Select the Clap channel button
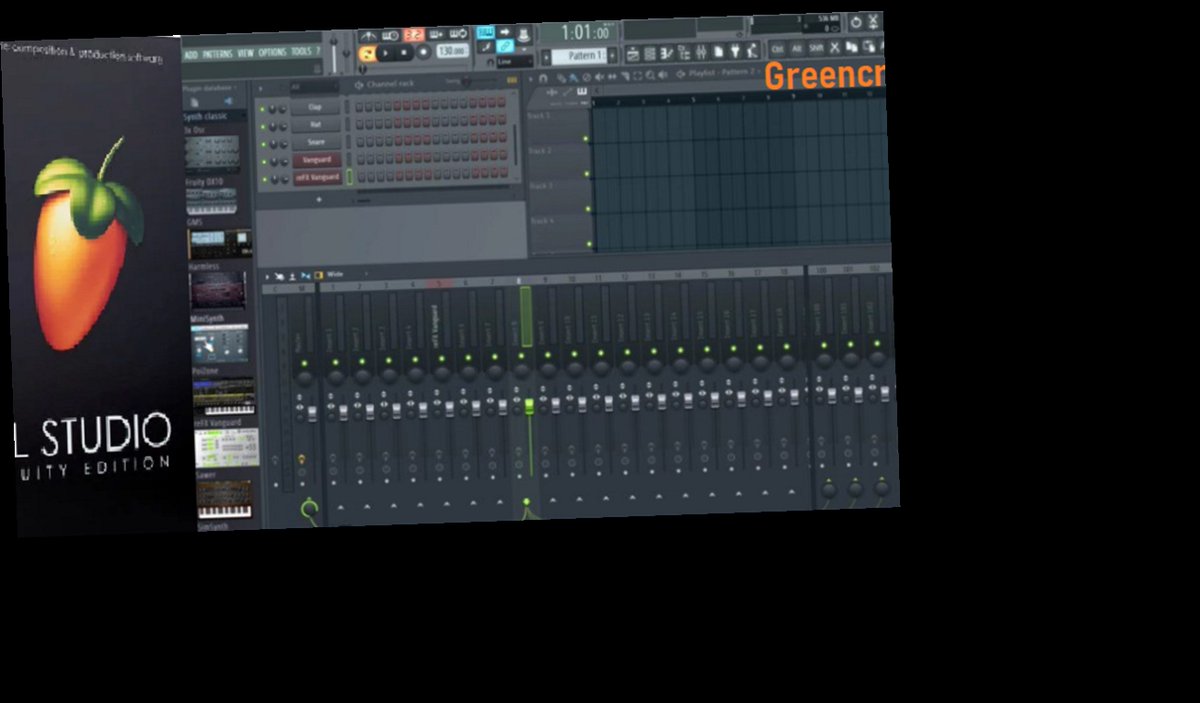 (x=316, y=107)
